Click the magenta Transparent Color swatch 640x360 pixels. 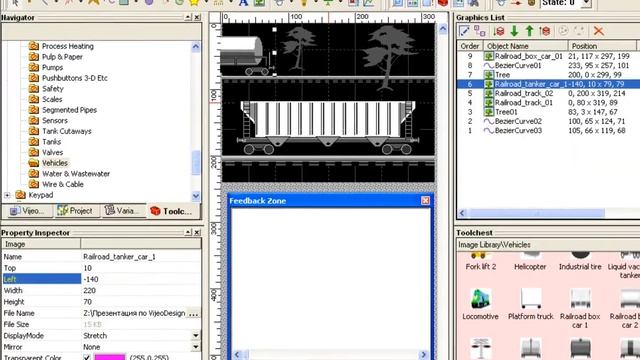110,357
